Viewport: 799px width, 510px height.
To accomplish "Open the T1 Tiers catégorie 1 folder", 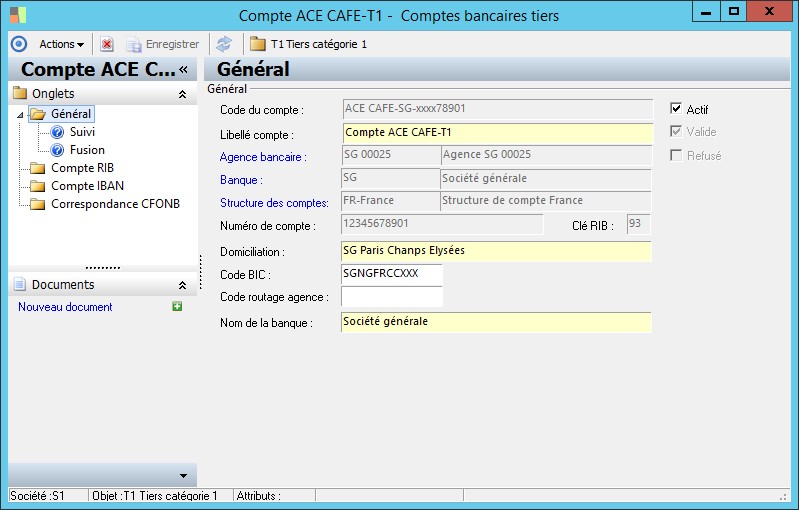I will click(x=308, y=44).
